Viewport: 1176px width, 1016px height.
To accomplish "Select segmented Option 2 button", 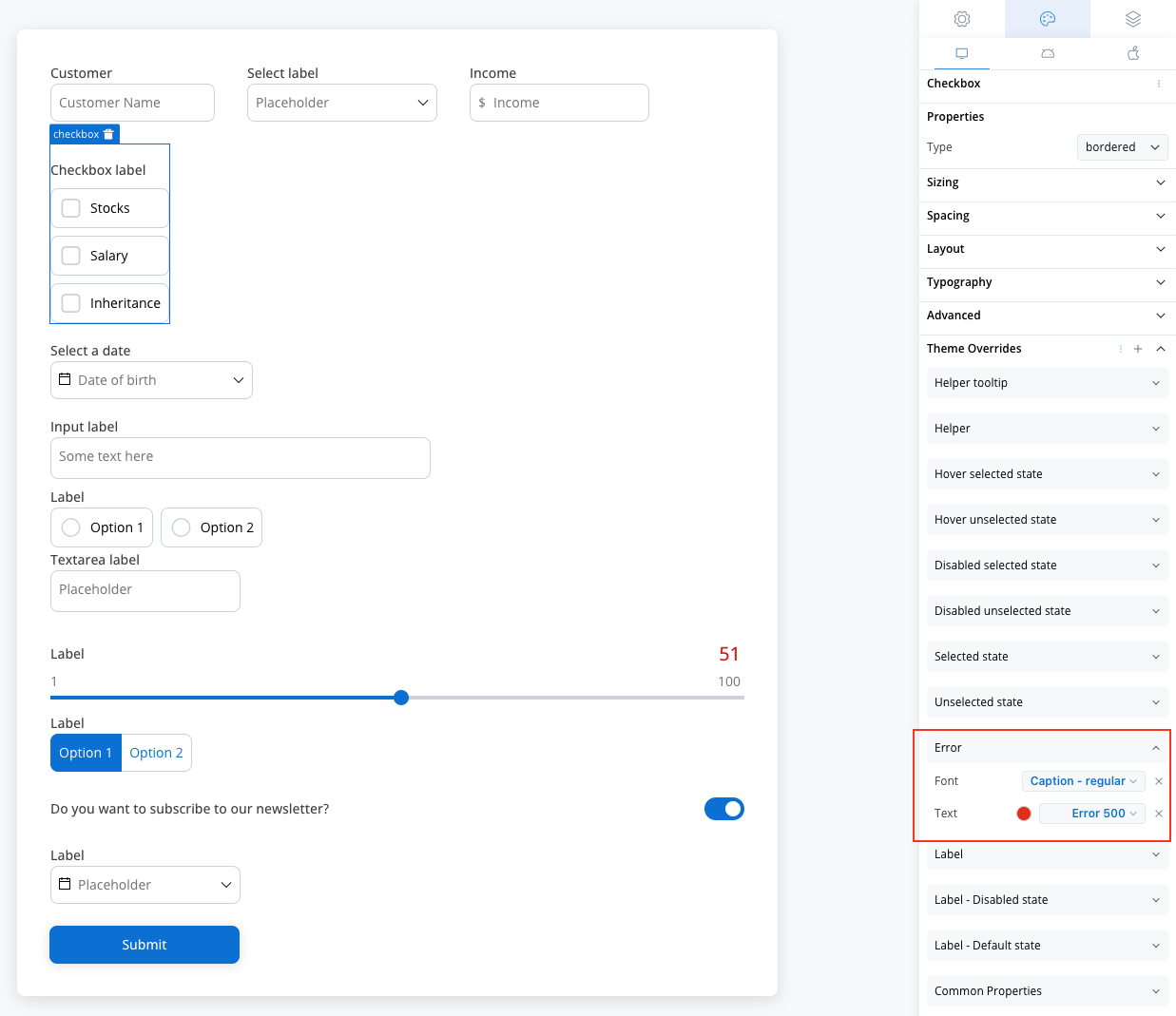I will [157, 753].
